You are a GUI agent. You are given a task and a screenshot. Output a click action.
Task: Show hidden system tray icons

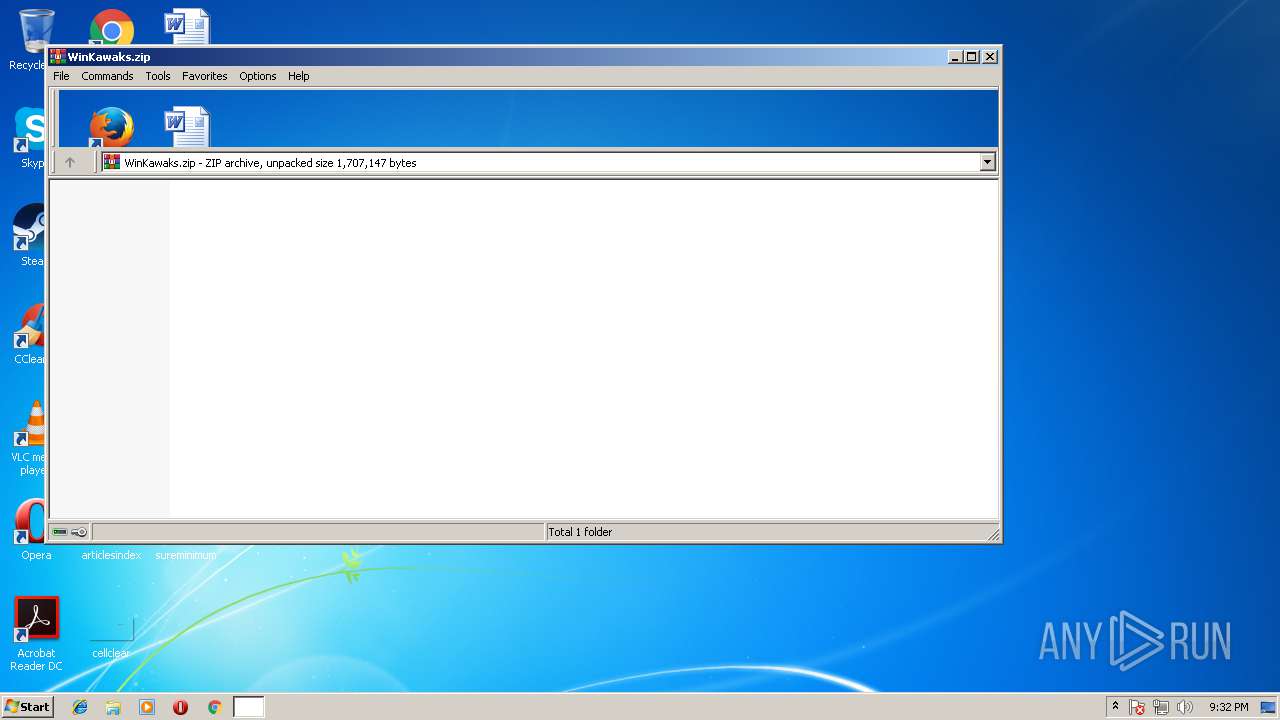1115,706
